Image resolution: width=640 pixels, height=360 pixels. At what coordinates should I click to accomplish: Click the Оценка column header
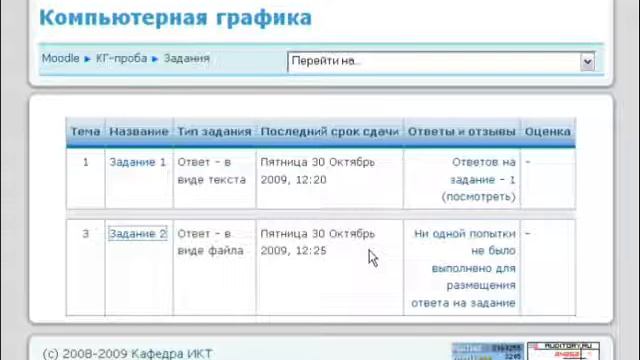tap(548, 132)
